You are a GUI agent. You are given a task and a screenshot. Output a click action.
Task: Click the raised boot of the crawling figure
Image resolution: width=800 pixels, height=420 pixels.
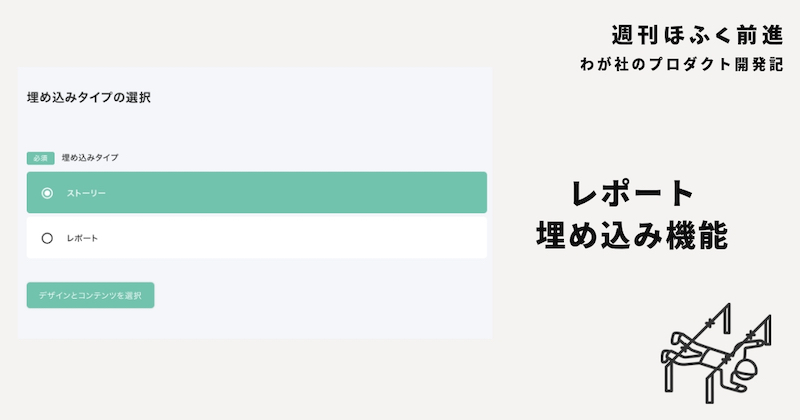pyautogui.click(x=678, y=338)
